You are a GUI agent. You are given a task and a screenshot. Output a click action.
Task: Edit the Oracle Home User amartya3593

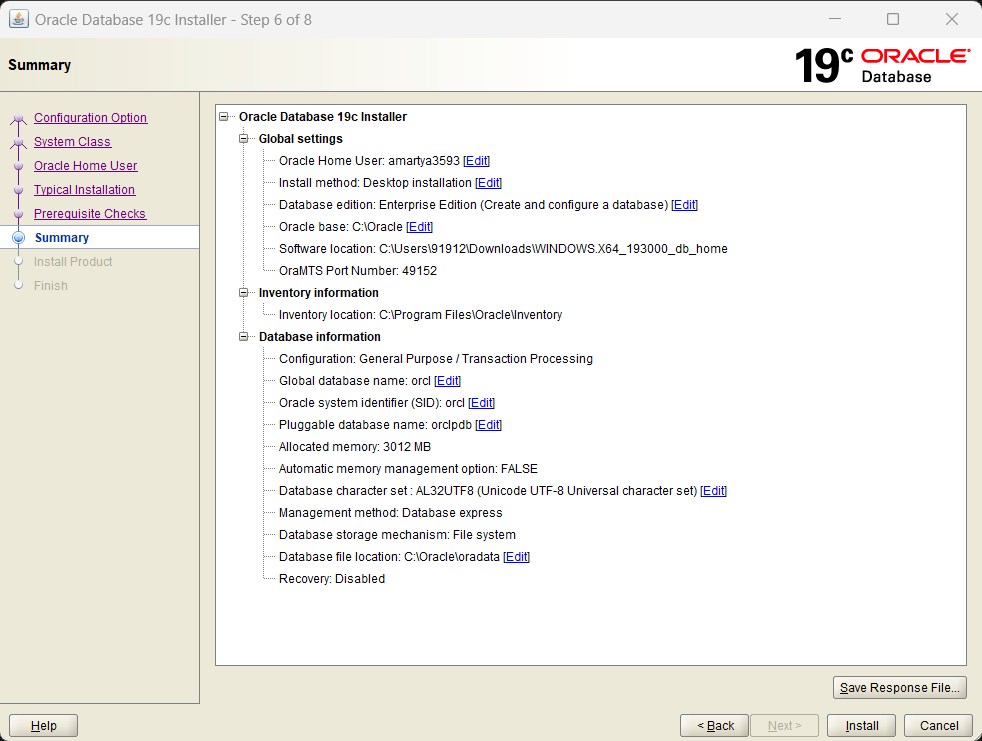(x=477, y=161)
